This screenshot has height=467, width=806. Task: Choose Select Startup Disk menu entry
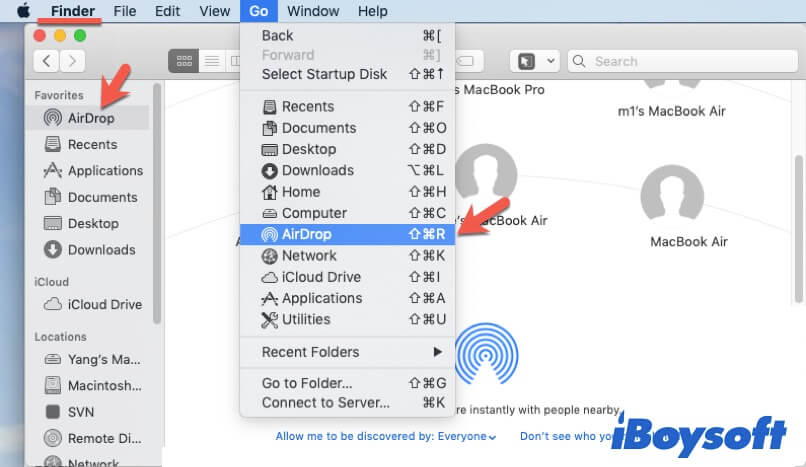pos(347,74)
